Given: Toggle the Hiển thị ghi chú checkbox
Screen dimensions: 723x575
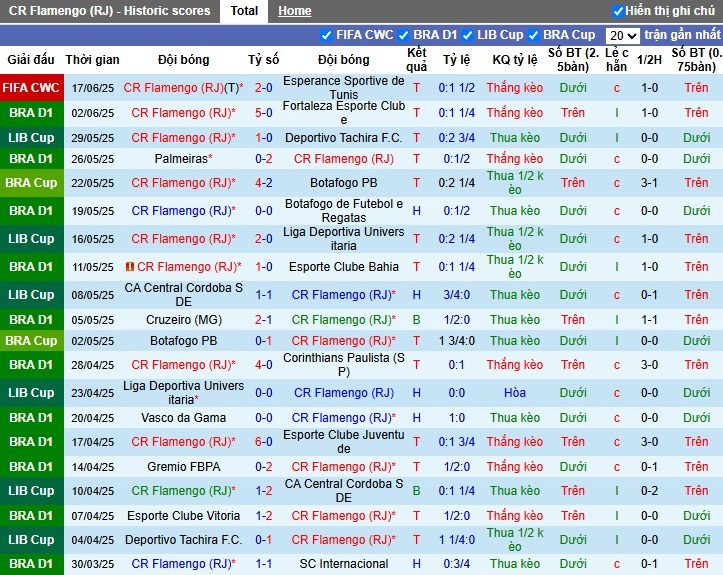Looking at the screenshot, I should (617, 11).
